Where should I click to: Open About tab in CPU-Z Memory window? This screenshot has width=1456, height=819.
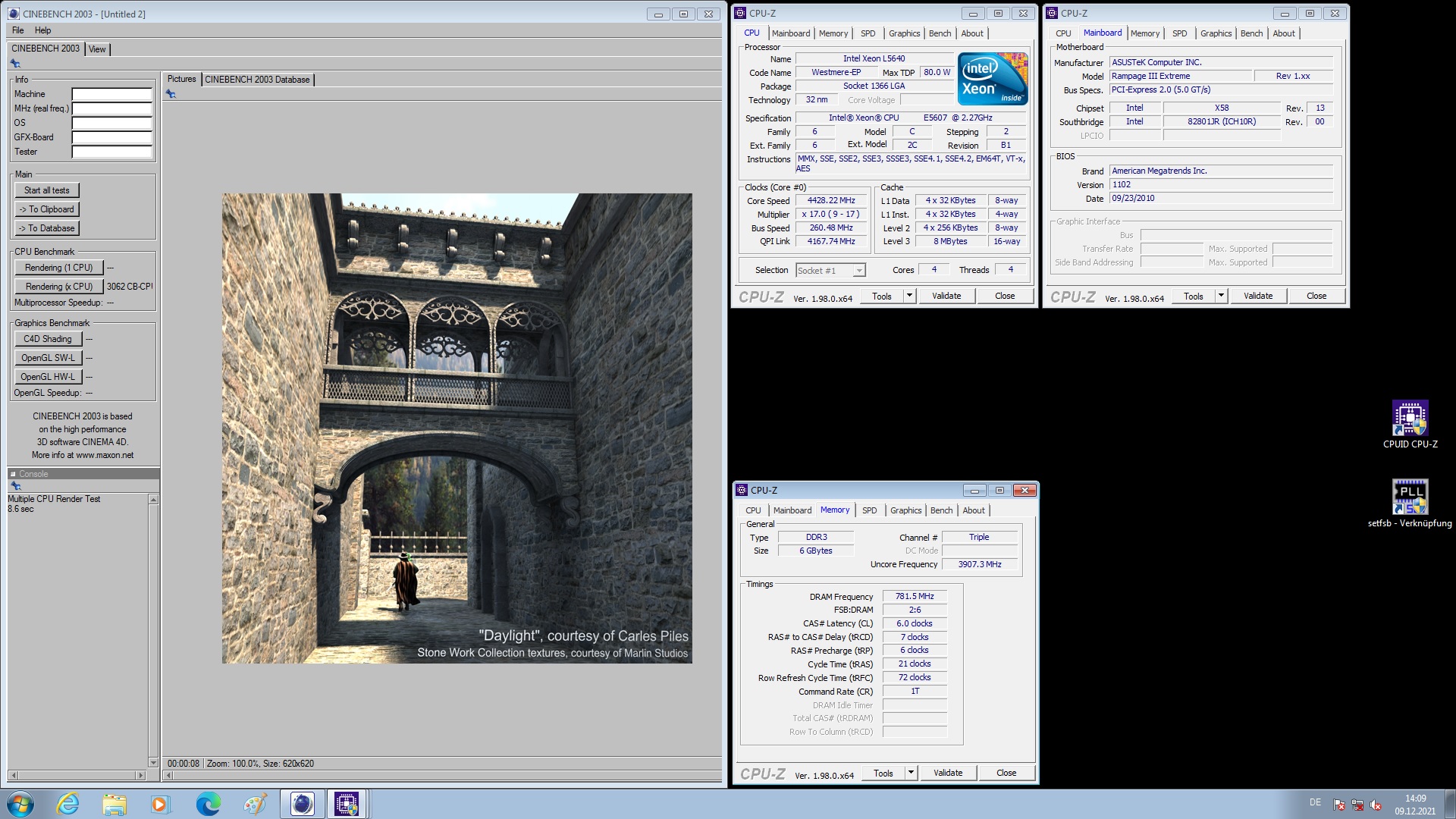tap(974, 510)
